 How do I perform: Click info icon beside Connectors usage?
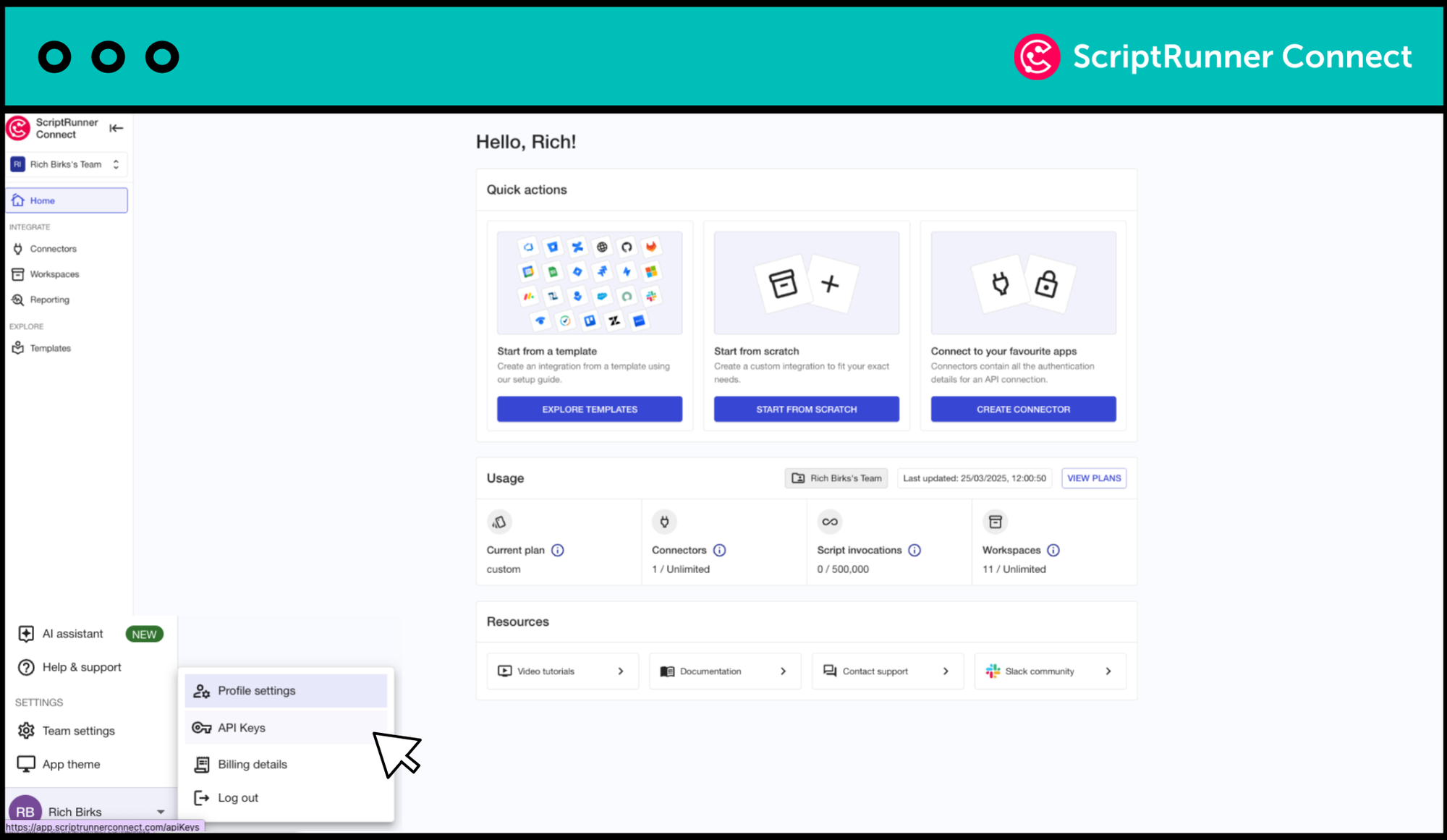719,550
